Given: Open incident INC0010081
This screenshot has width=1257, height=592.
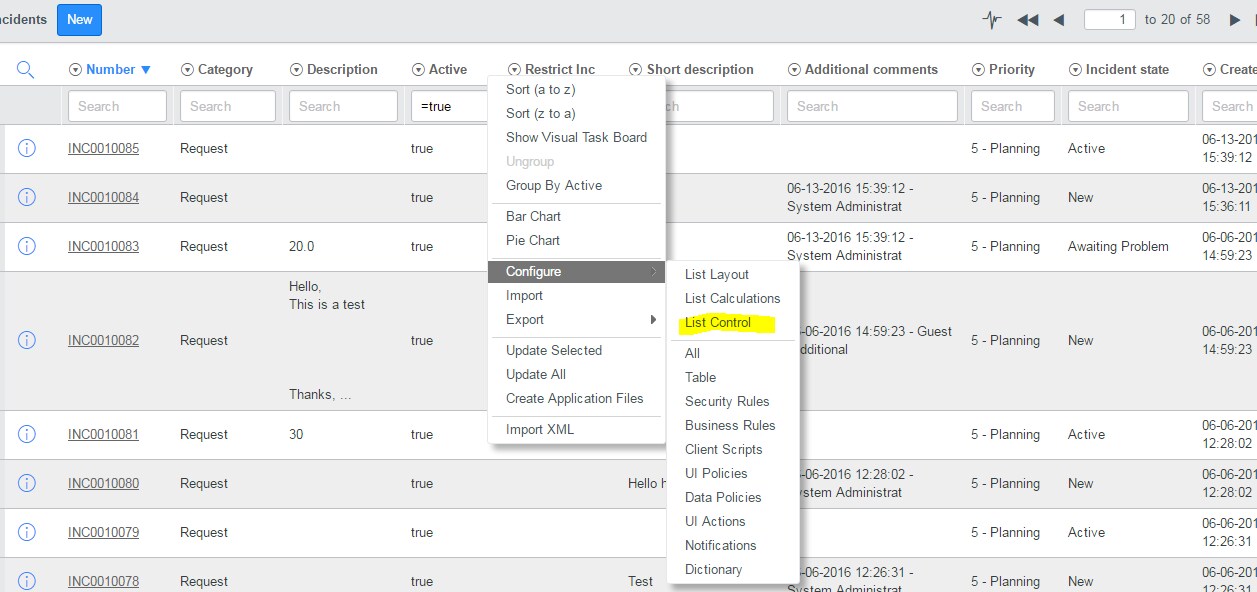Looking at the screenshot, I should tap(103, 435).
